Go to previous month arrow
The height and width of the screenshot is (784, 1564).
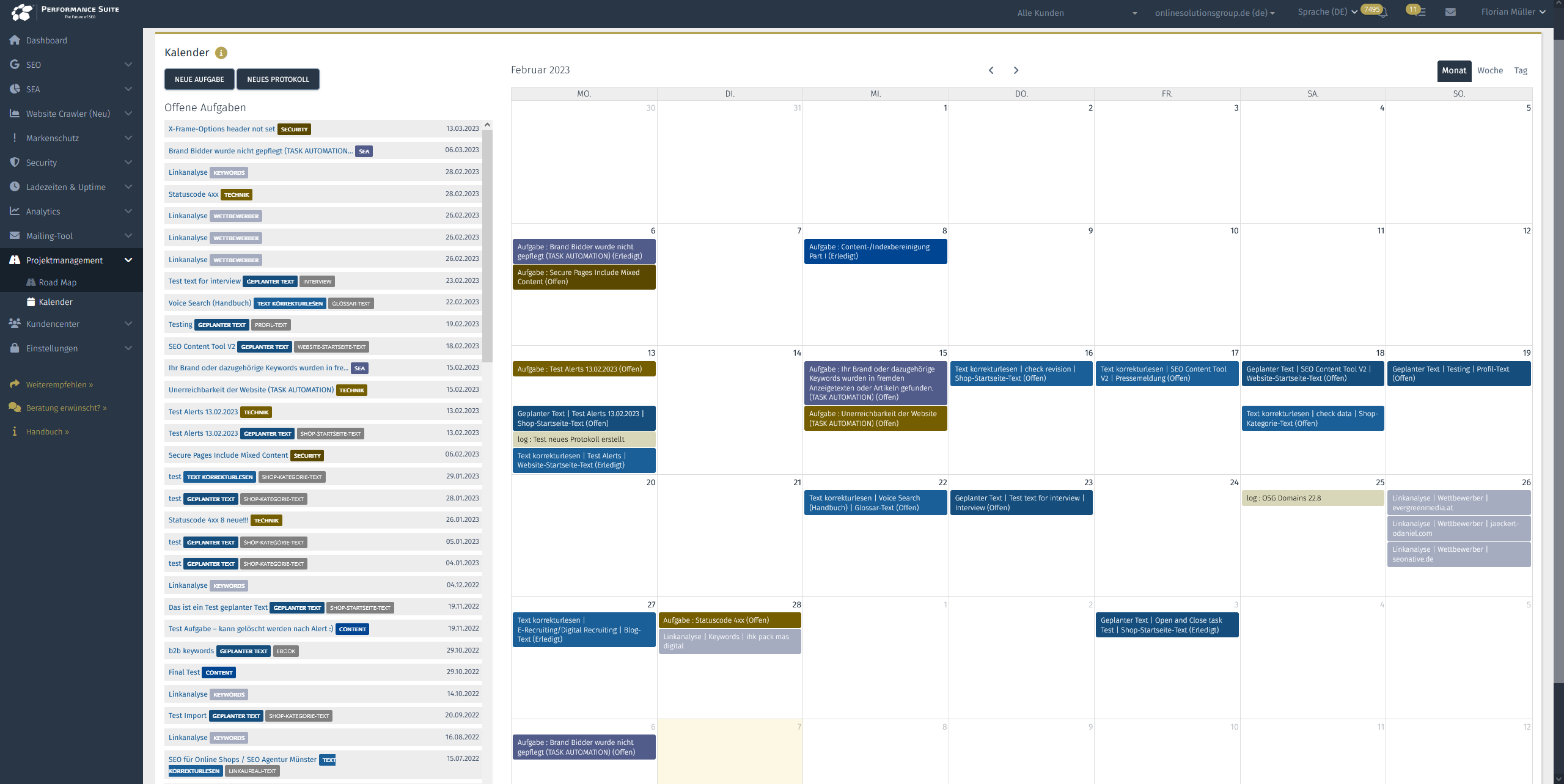coord(991,71)
